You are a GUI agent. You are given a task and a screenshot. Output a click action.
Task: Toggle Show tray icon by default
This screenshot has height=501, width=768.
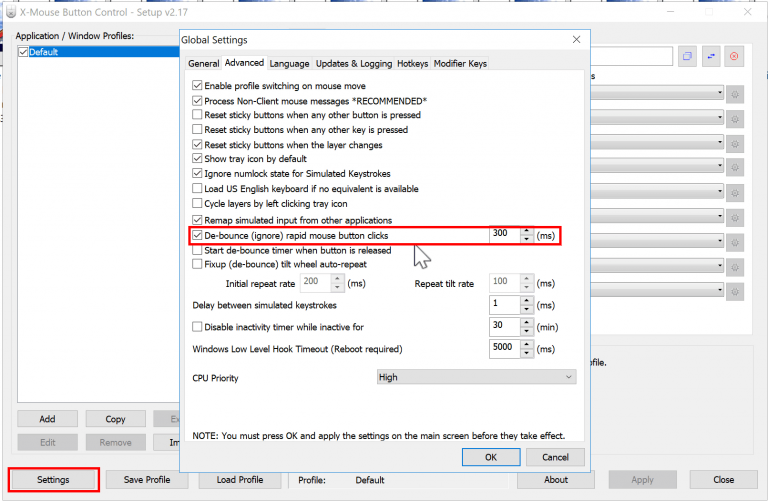click(x=197, y=158)
